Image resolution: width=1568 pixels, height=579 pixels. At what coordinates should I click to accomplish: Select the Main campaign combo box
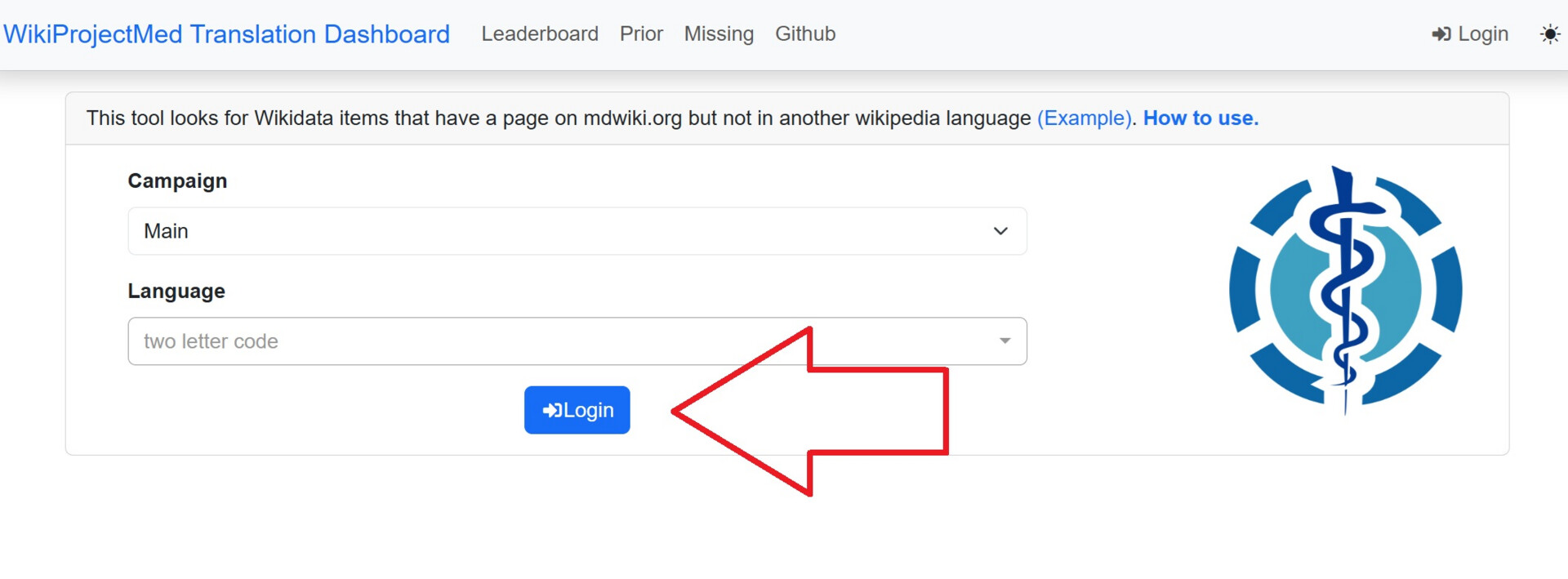click(577, 231)
